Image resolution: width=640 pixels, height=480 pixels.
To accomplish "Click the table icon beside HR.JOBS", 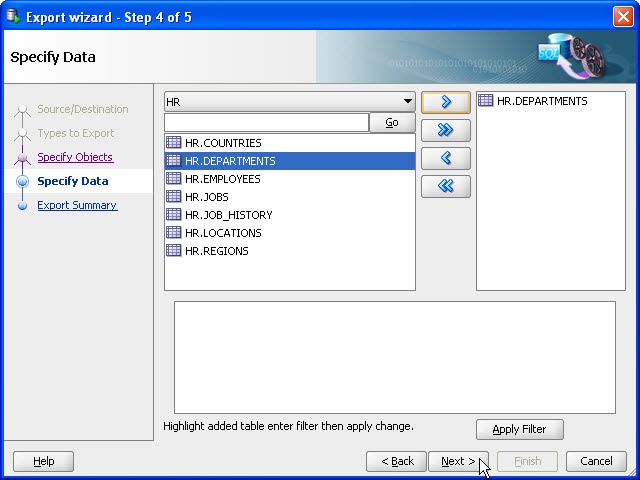I will (x=173, y=196).
